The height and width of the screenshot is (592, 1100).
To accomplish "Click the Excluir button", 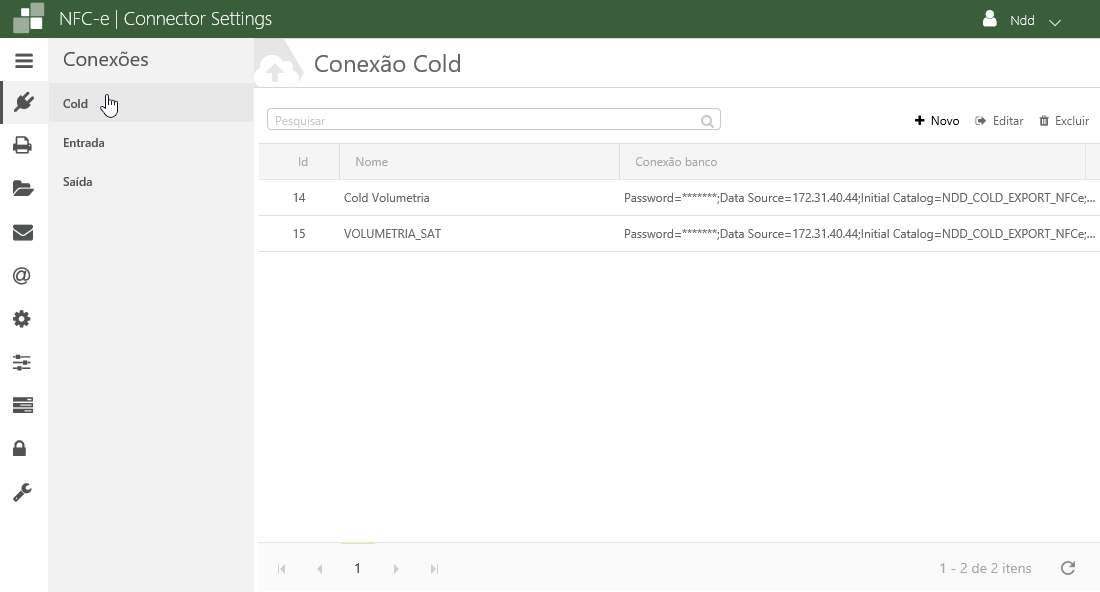I will click(1064, 121).
